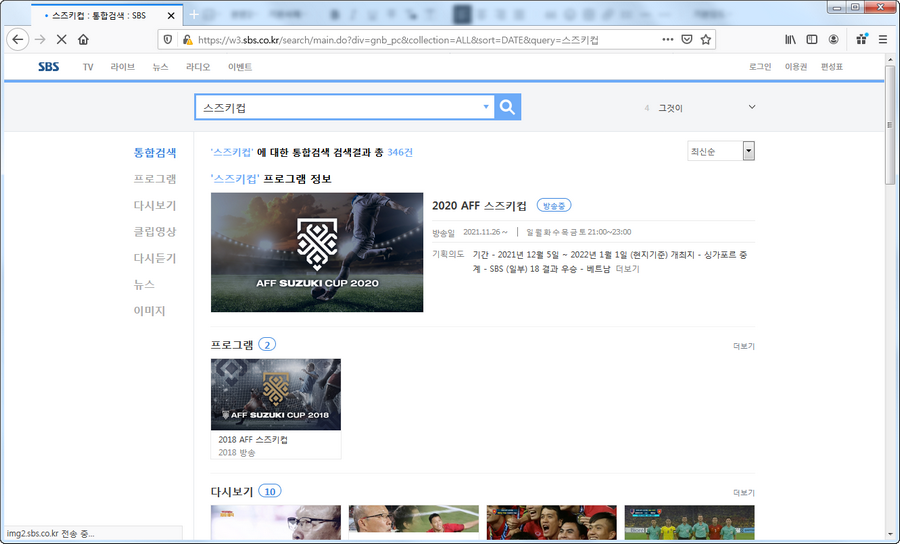The image size is (900, 544).
Task: Open the Library icon
Action: tap(790, 40)
